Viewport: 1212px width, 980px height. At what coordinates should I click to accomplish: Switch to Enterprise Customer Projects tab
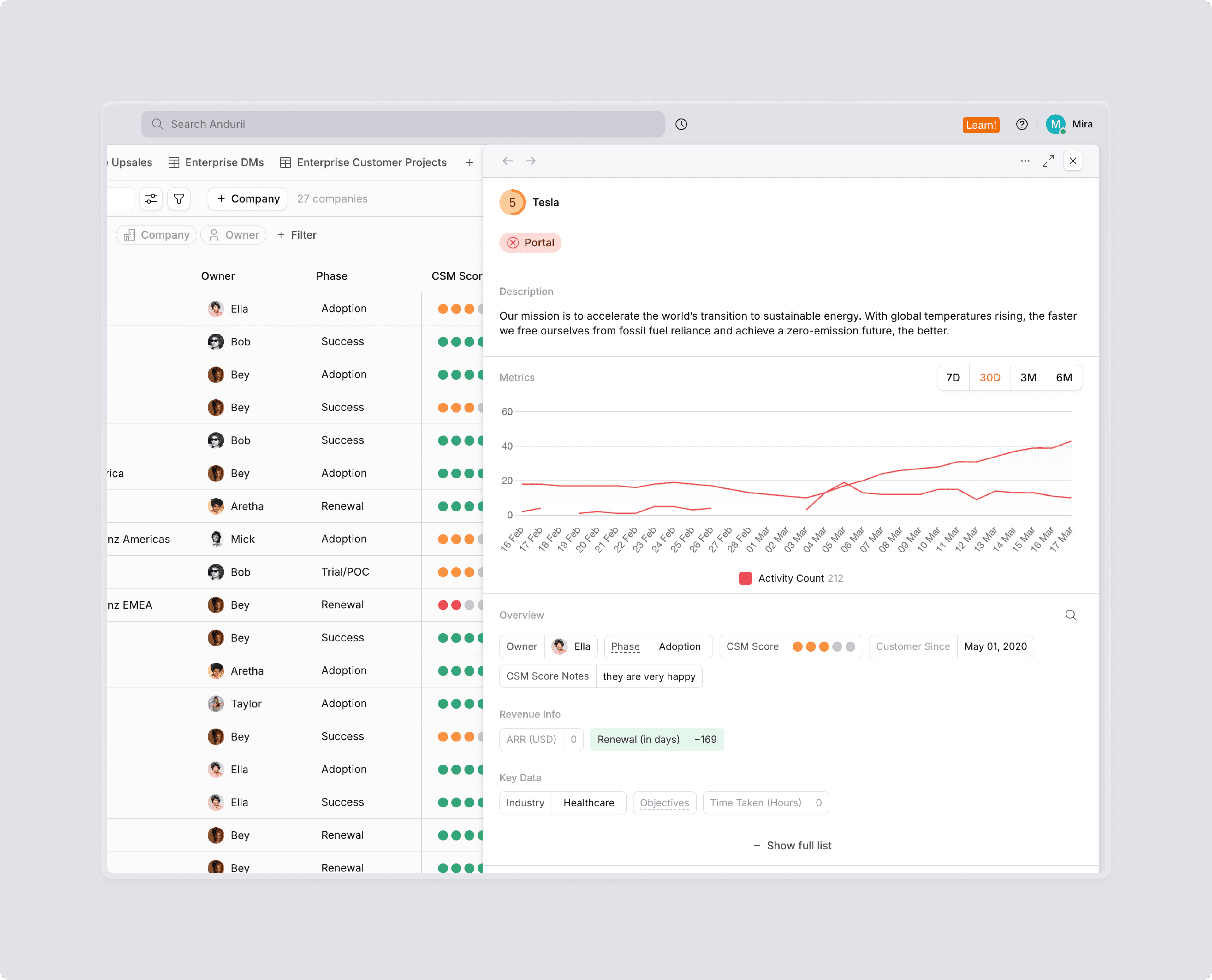click(364, 162)
